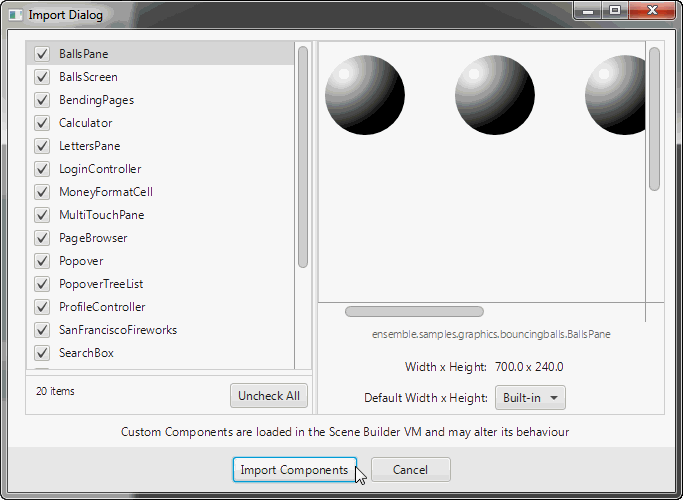The height and width of the screenshot is (500, 683).
Task: Click the Import Dialog title bar icon
Action: click(x=16, y=15)
